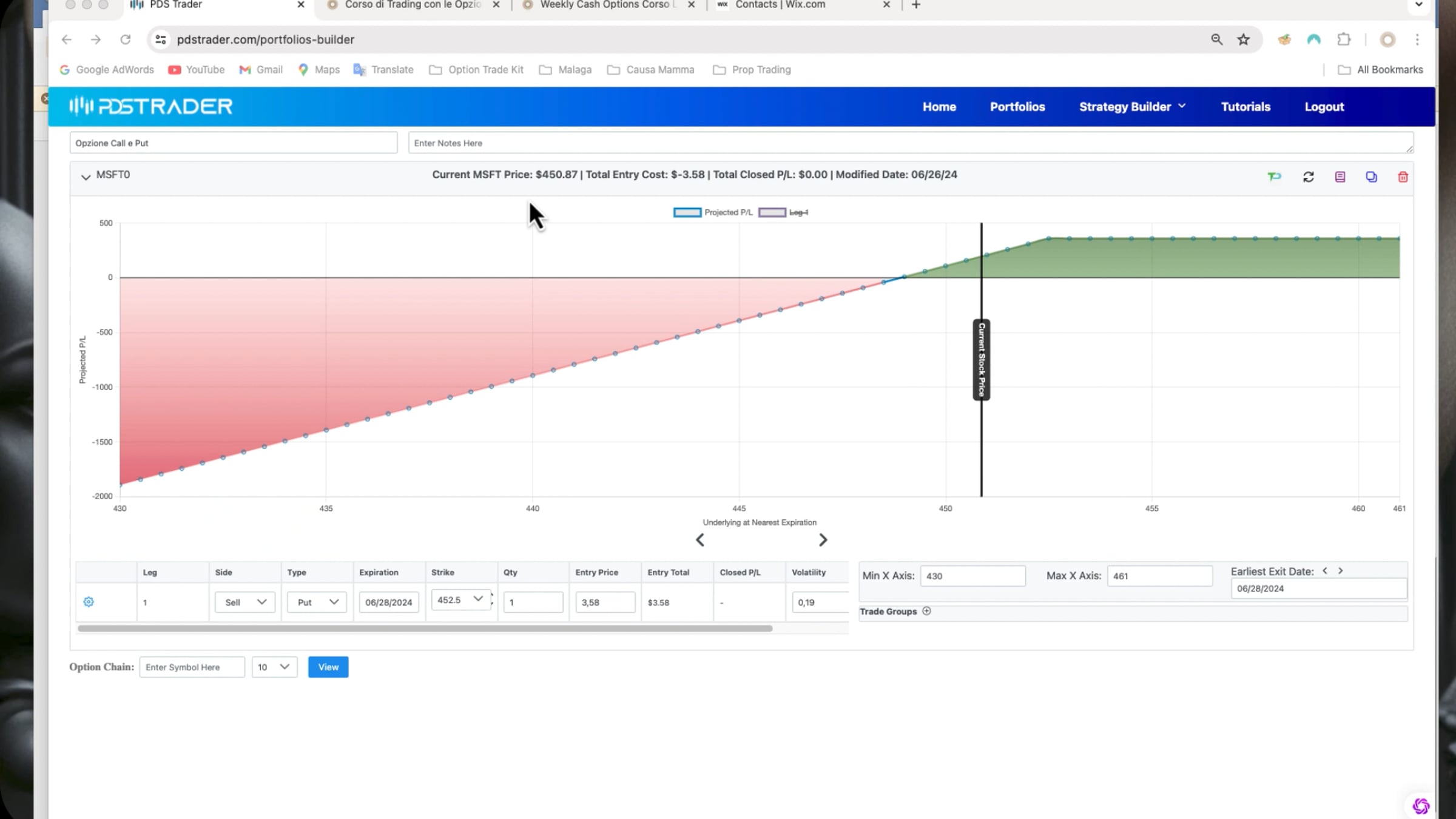
Task: Open browser extensions puzzle icon
Action: pyautogui.click(x=1344, y=39)
